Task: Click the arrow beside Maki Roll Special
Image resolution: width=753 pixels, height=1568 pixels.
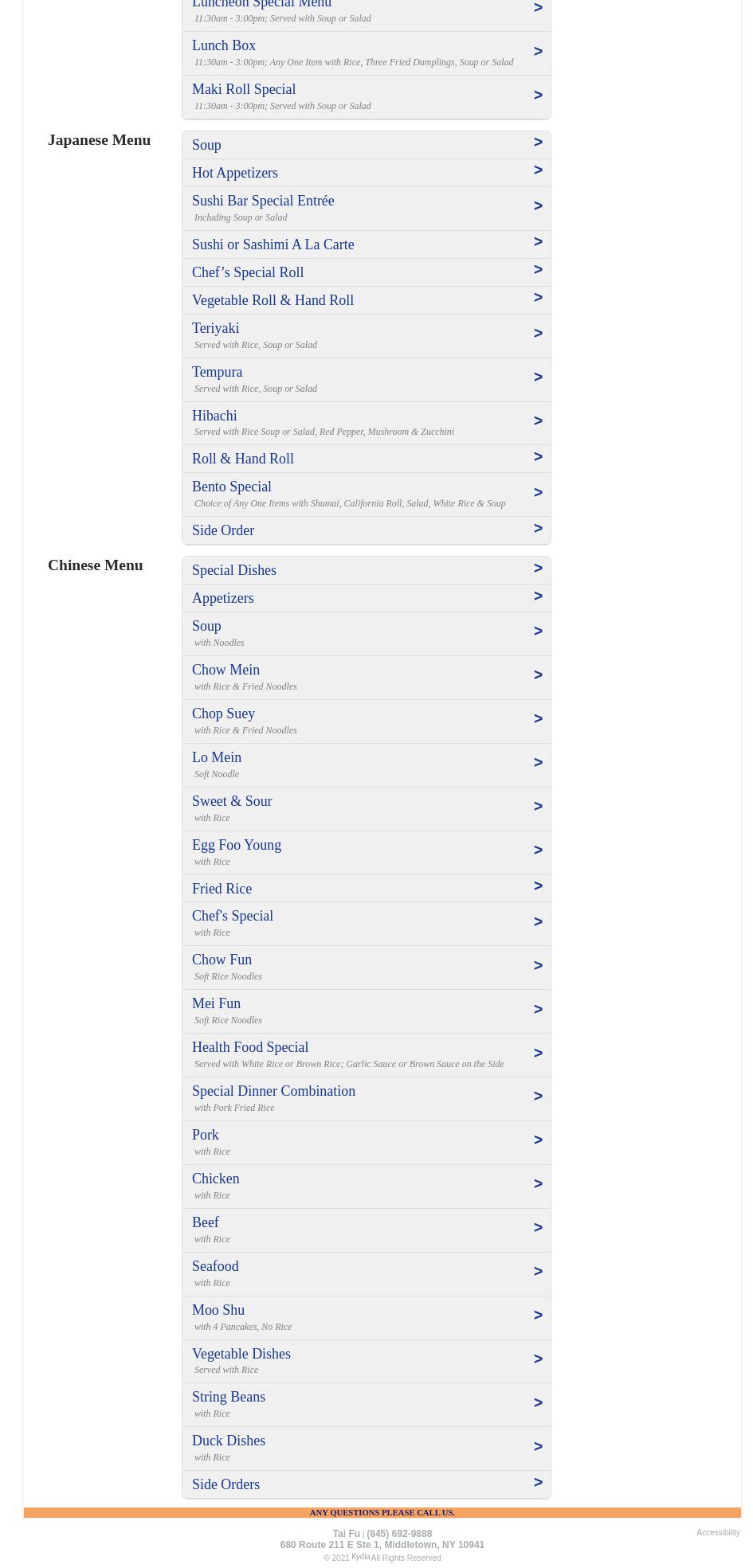Action: coord(538,96)
